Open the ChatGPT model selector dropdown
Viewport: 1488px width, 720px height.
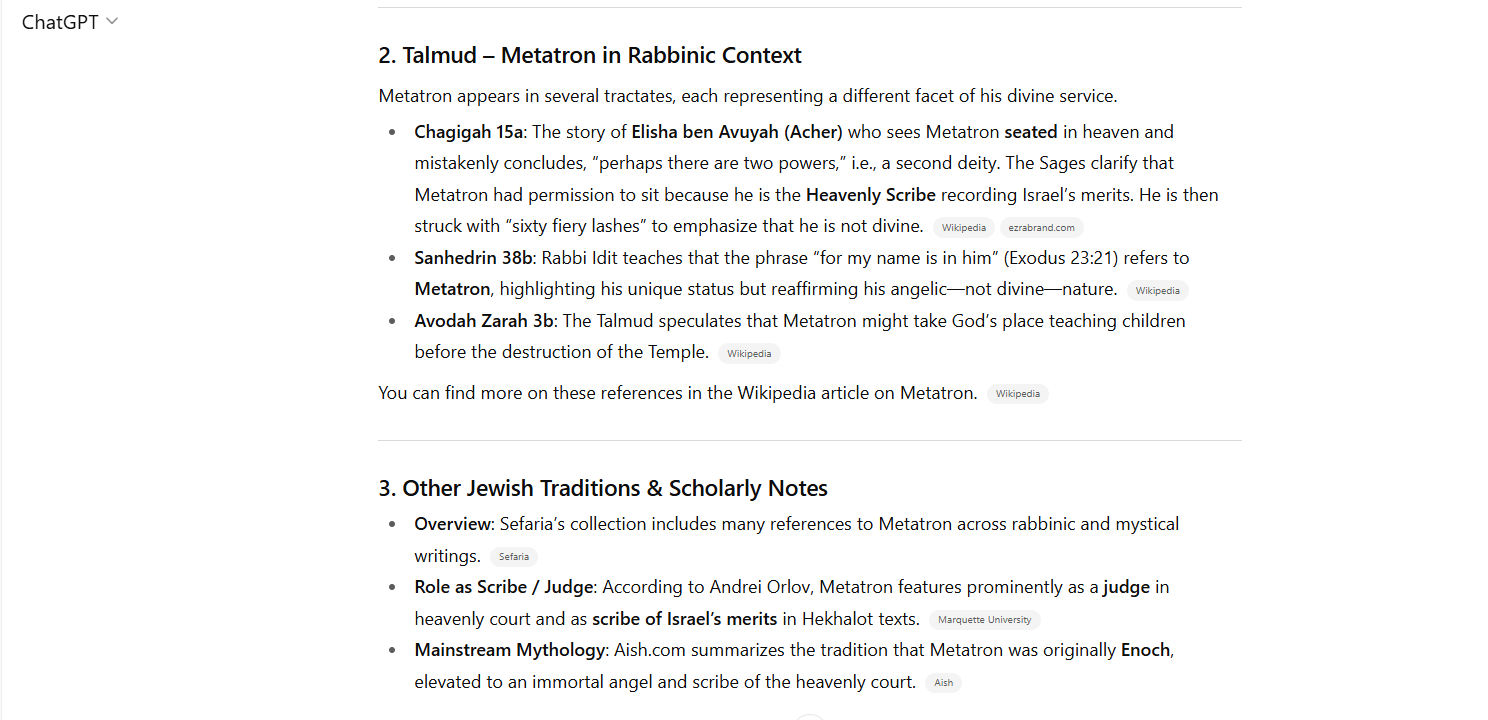[x=70, y=22]
